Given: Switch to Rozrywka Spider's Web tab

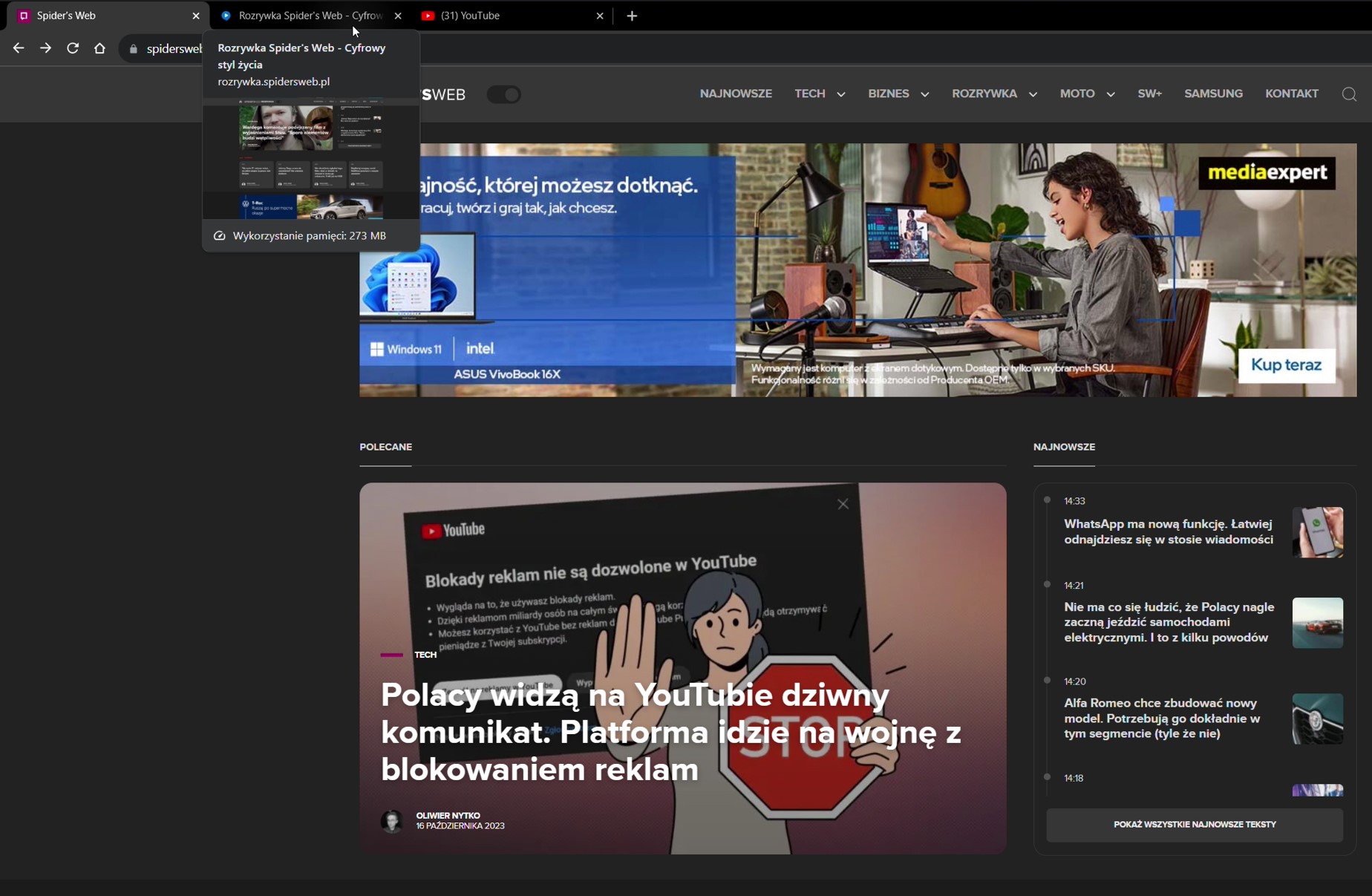Looking at the screenshot, I should (310, 16).
